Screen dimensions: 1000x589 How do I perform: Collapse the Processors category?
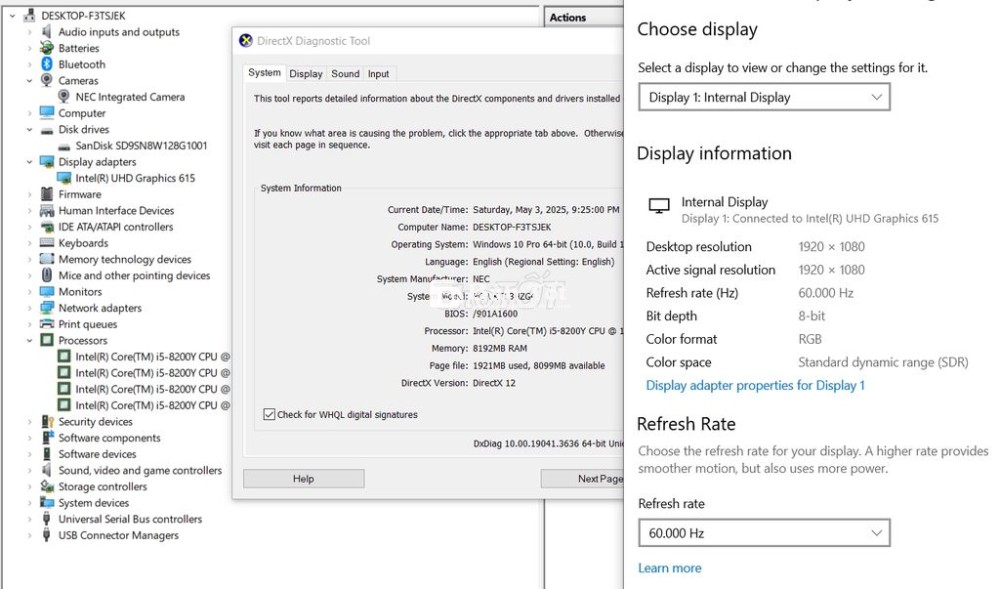click(x=29, y=340)
